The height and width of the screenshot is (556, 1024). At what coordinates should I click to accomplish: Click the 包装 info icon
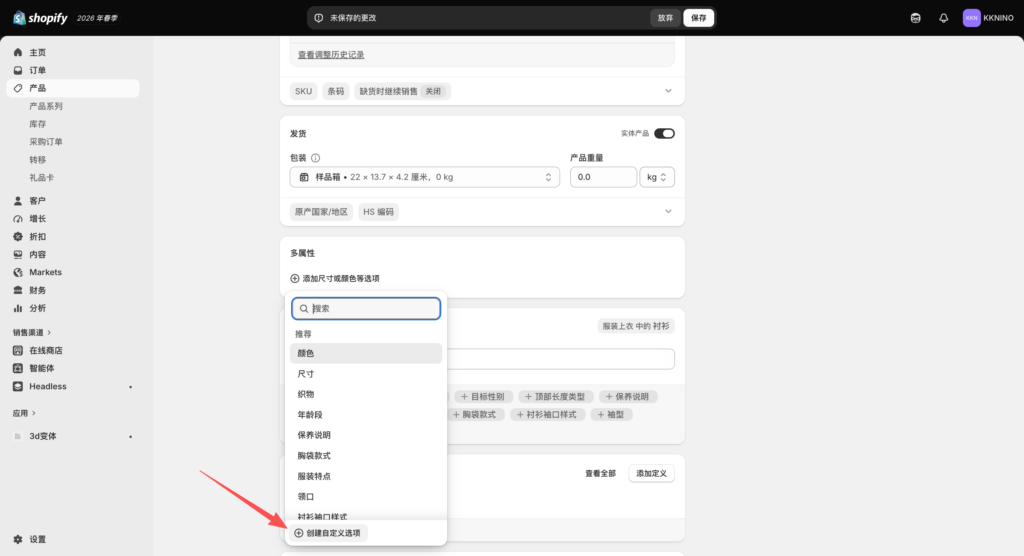pos(315,158)
